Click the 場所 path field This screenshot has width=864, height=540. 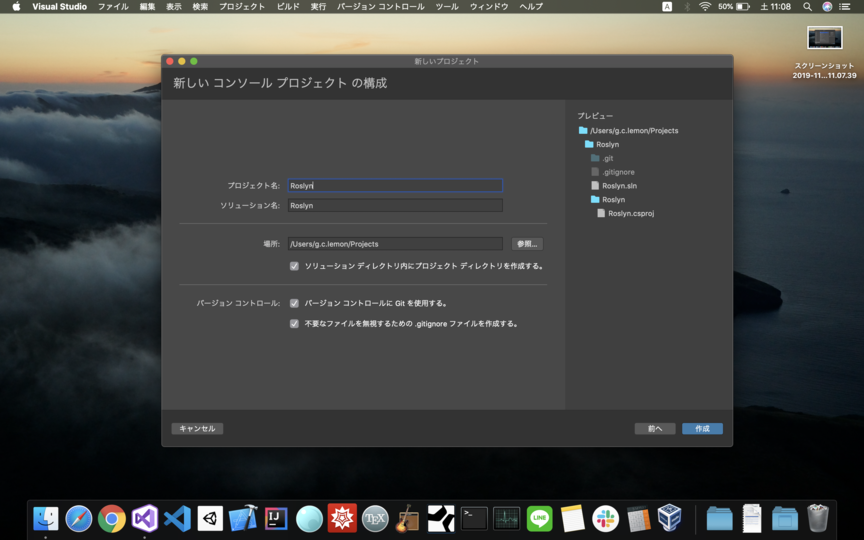click(x=395, y=244)
